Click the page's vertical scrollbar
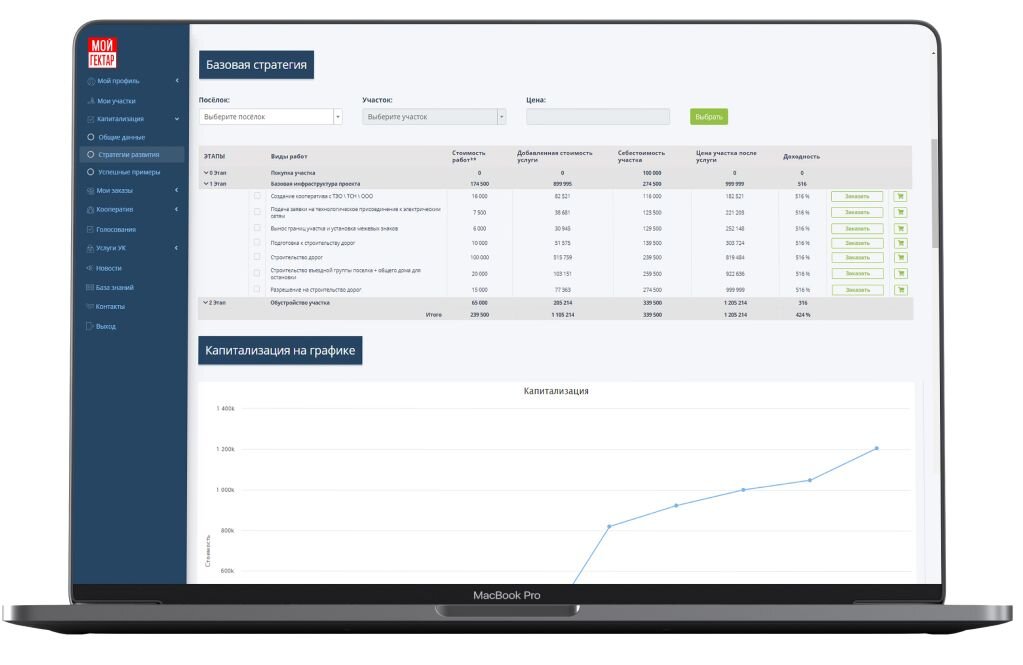The width and height of the screenshot is (1023, 665). [935, 190]
